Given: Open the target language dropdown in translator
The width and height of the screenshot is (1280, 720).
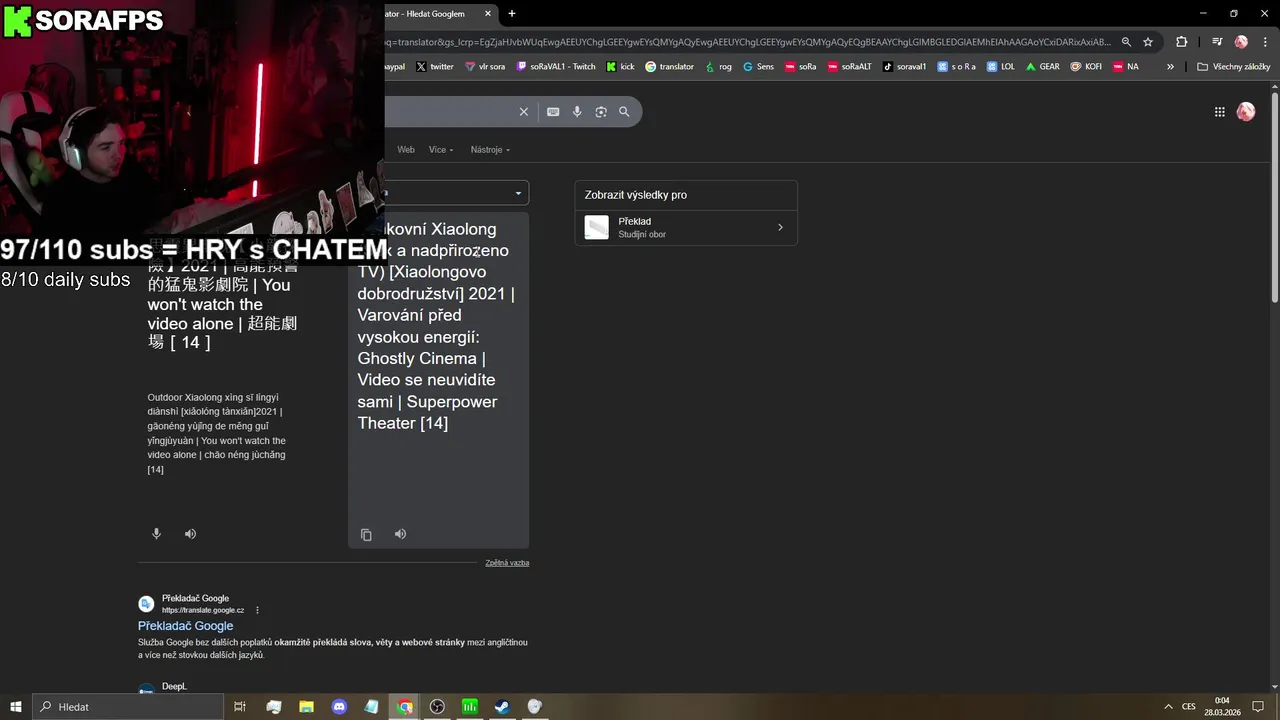Looking at the screenshot, I should (x=457, y=193).
